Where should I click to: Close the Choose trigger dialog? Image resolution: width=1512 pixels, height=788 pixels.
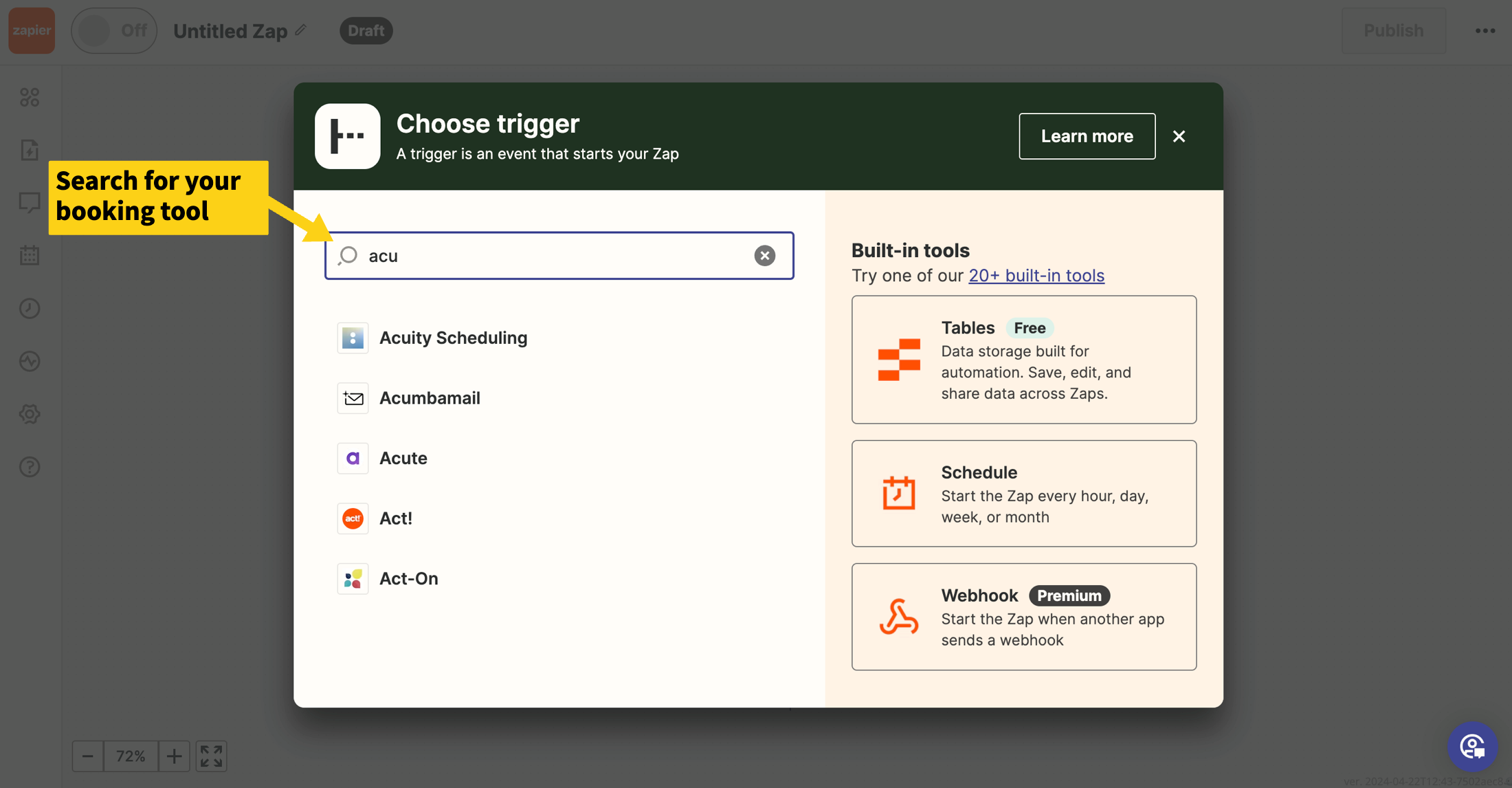click(1179, 136)
